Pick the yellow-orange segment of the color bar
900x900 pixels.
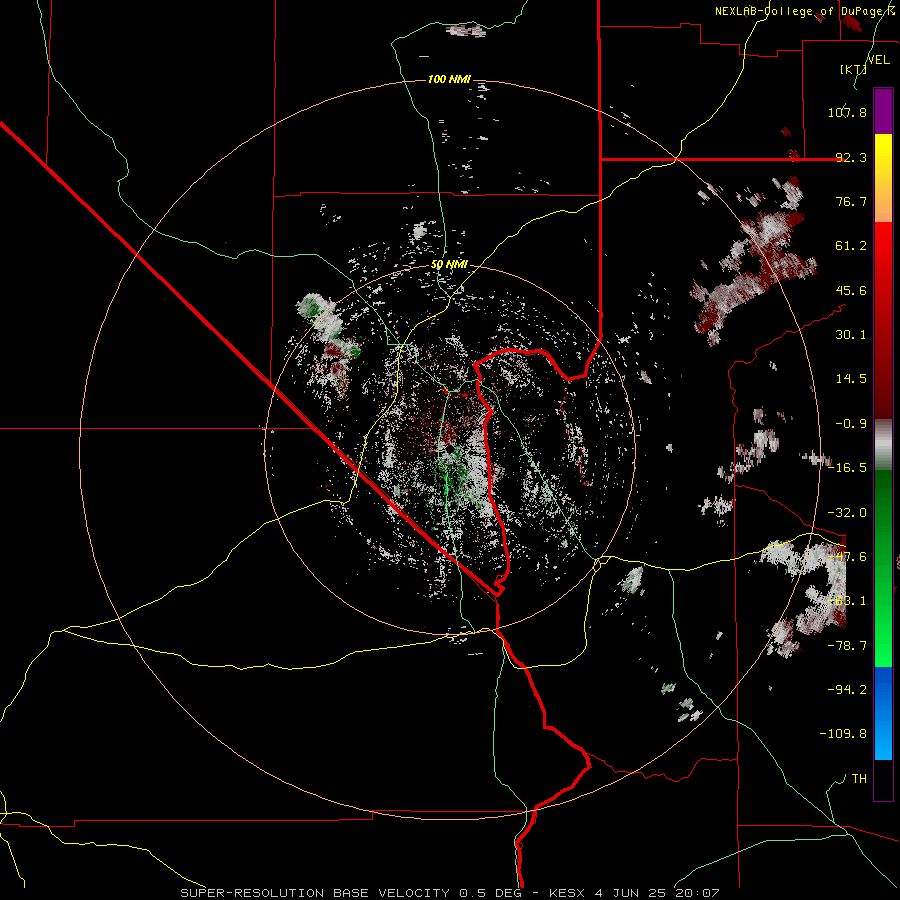883,178
